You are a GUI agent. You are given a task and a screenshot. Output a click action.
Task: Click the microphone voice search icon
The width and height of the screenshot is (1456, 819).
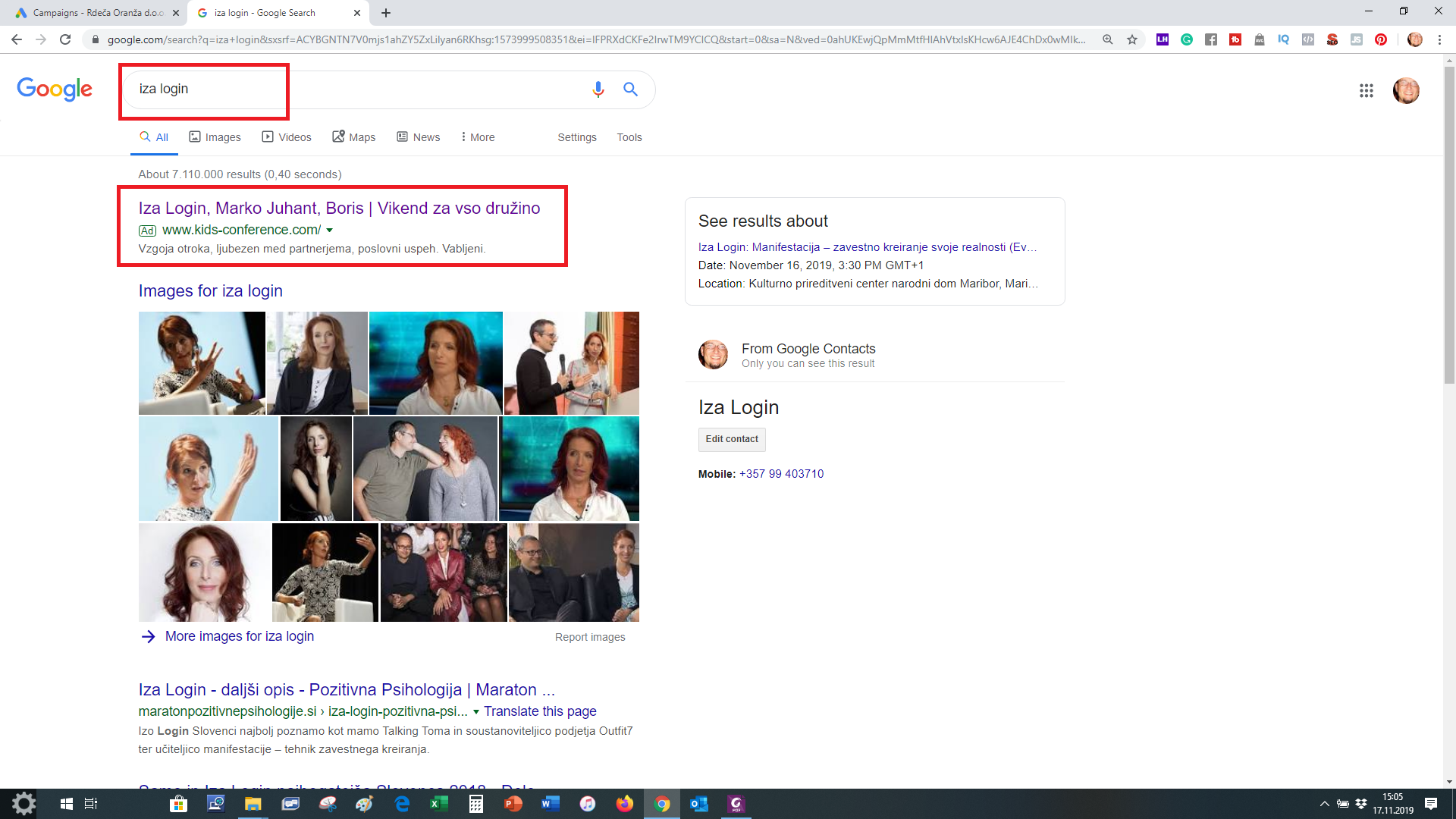click(598, 89)
